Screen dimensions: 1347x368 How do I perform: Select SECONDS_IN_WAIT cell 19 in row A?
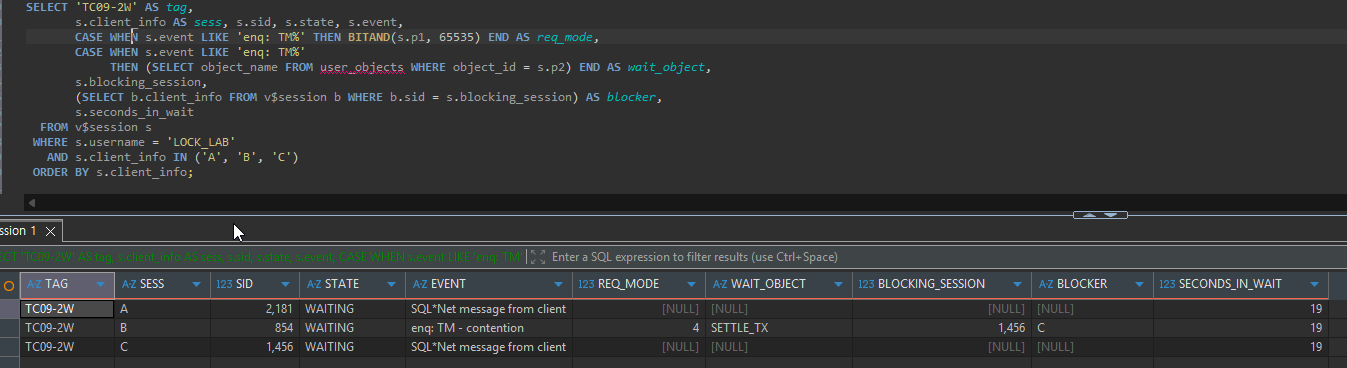(1241, 309)
